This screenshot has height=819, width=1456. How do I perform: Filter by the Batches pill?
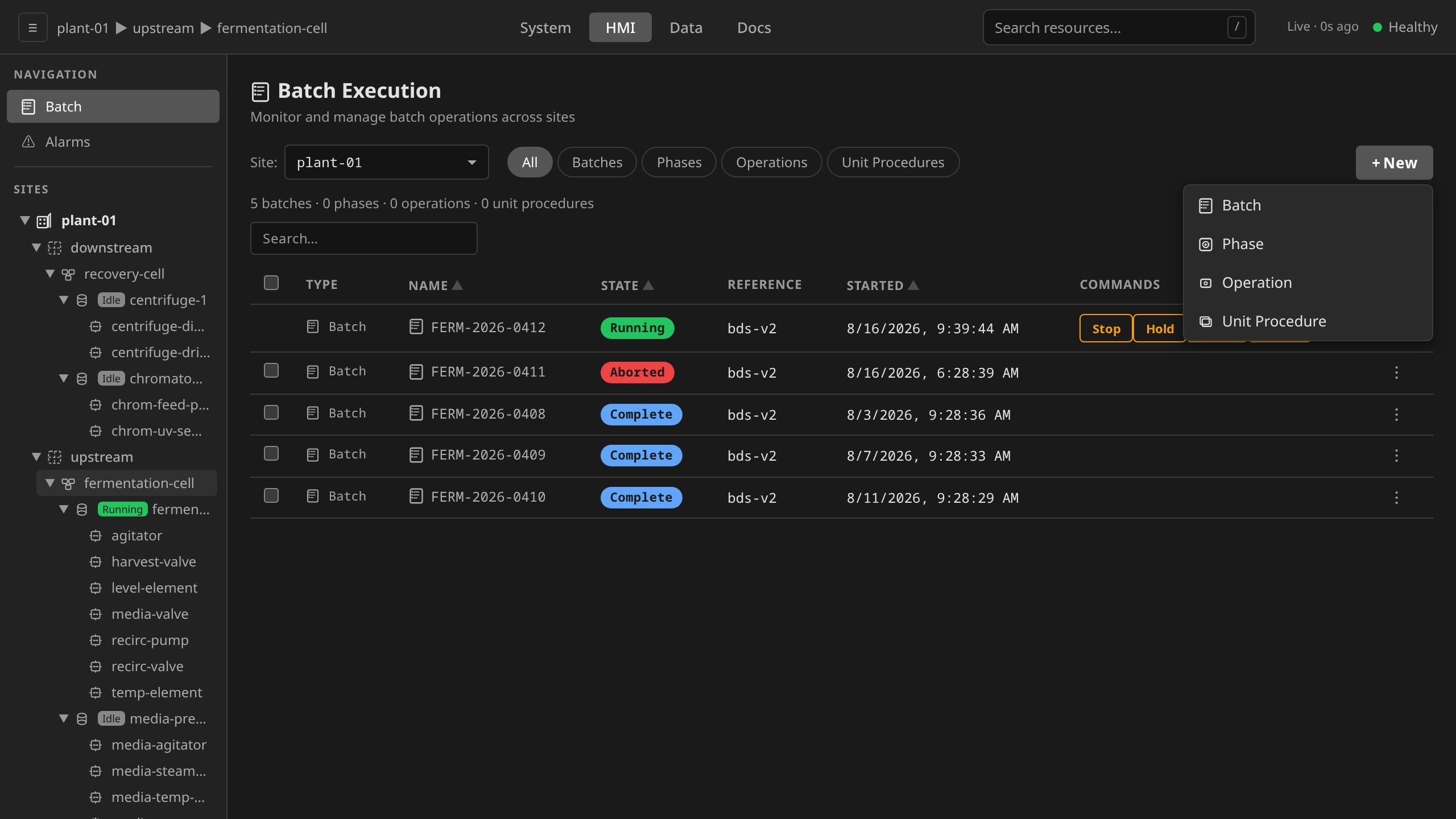click(x=597, y=162)
